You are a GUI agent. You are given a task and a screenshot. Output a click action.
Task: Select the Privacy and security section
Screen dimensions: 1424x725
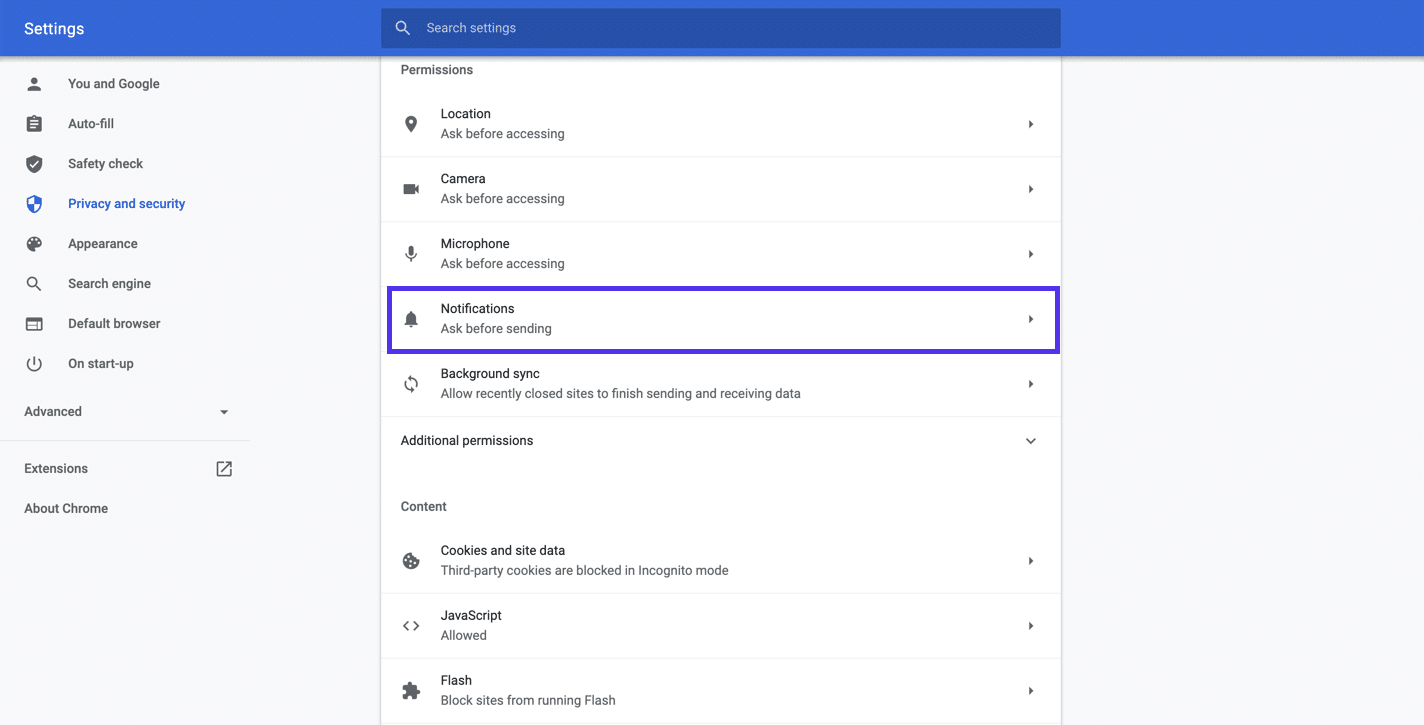point(126,203)
